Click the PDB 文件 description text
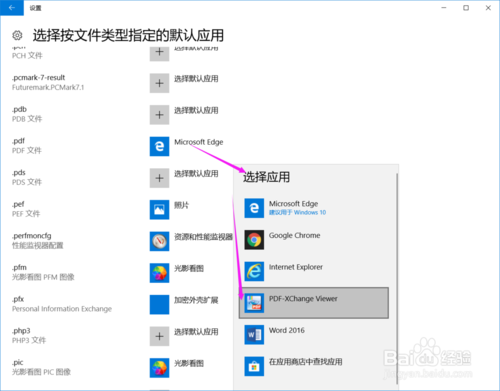This screenshot has height=391, width=500. tap(27, 119)
